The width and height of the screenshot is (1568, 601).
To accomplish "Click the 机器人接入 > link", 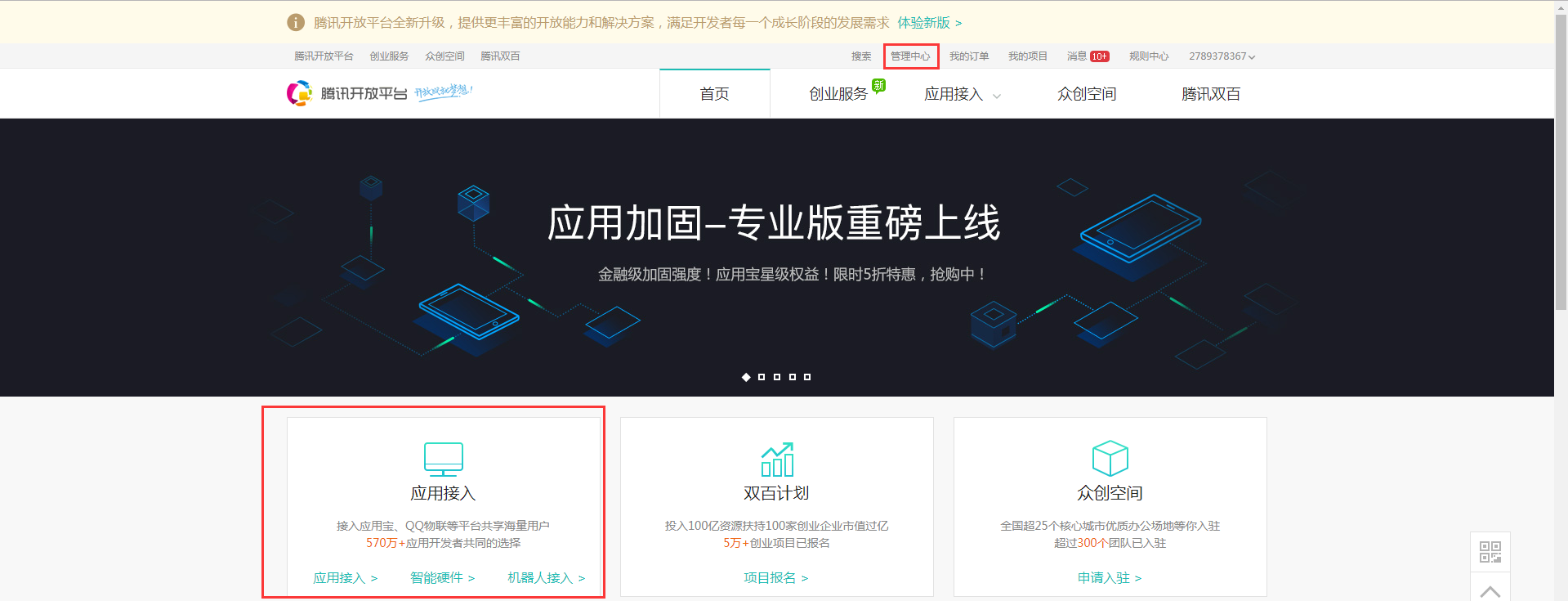I will point(547,578).
